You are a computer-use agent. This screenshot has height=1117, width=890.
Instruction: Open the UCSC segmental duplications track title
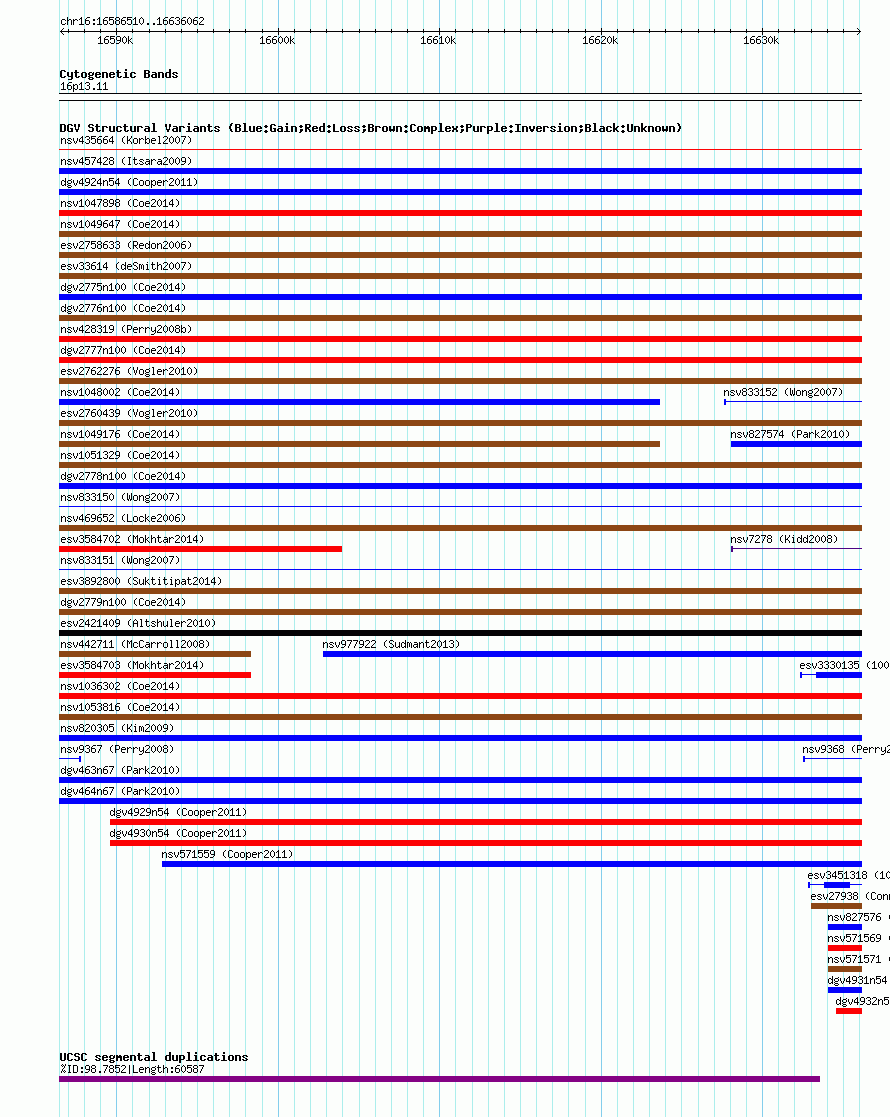click(x=154, y=1057)
